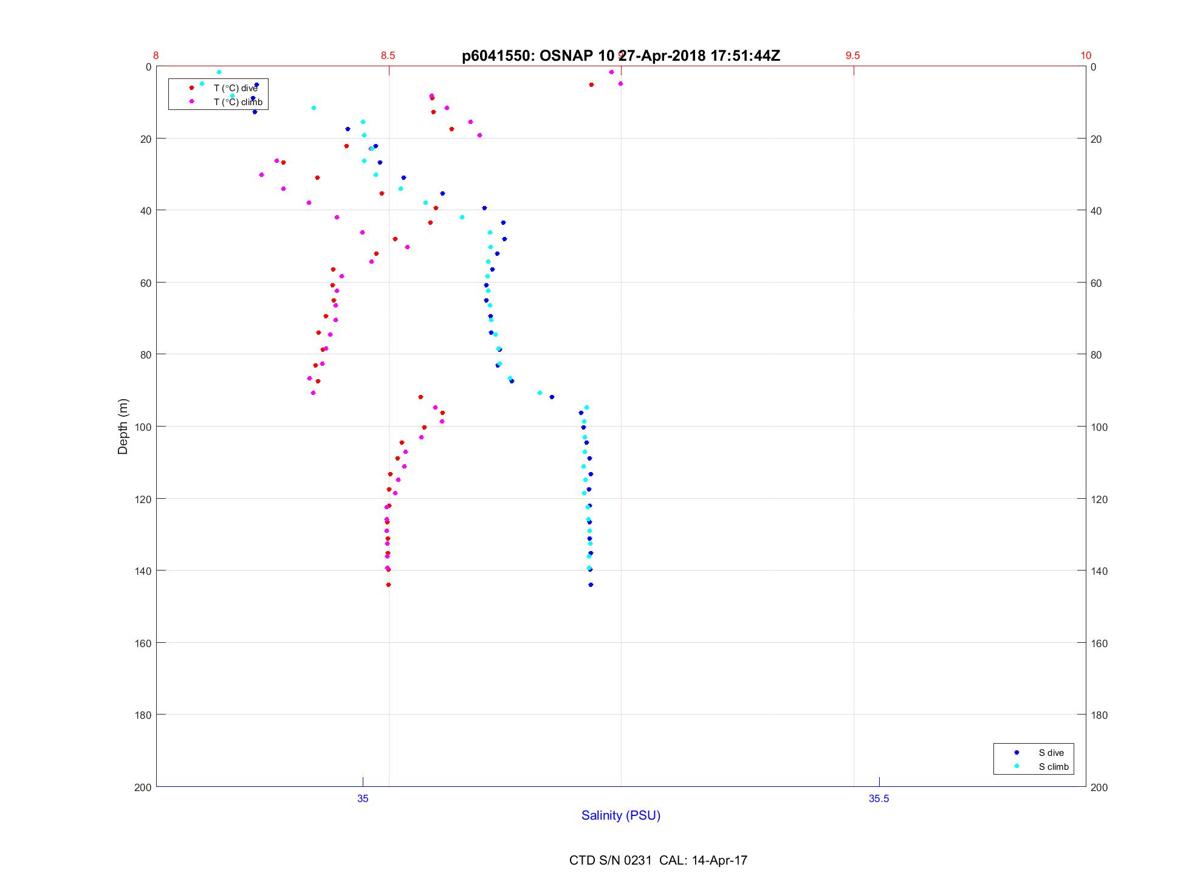Click the '20' tick on the right depth axis
This screenshot has height=885, width=1200.
1097,139
